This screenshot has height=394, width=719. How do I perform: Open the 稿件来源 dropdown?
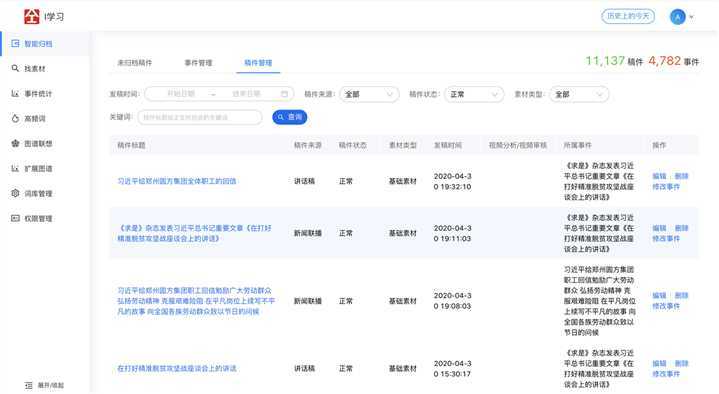click(369, 94)
